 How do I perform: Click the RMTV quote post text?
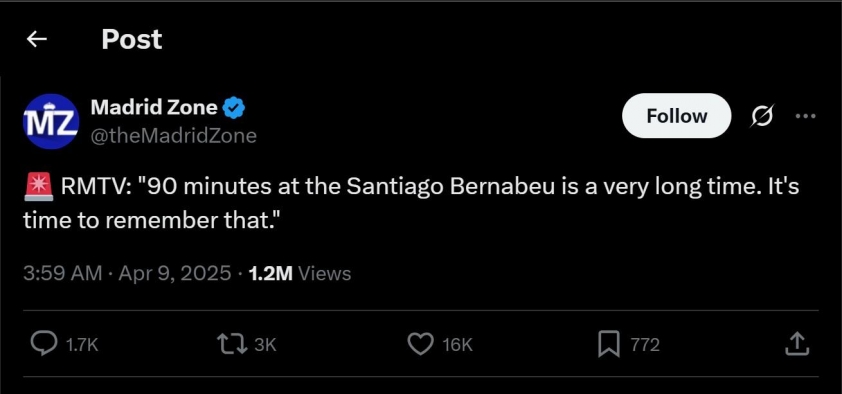point(411,203)
